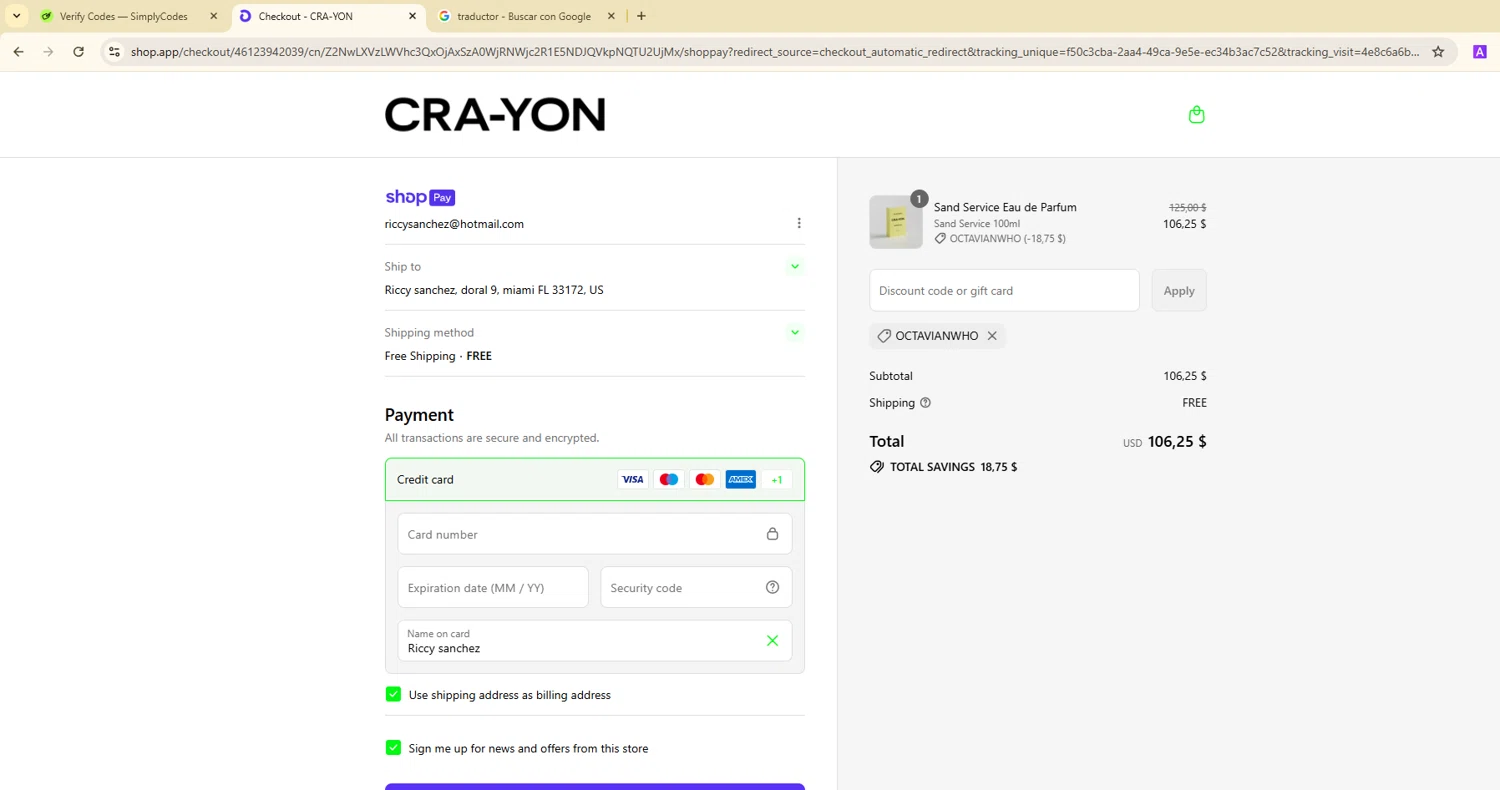Click the CRA-YON store logo
This screenshot has width=1500, height=790.
tap(495, 115)
